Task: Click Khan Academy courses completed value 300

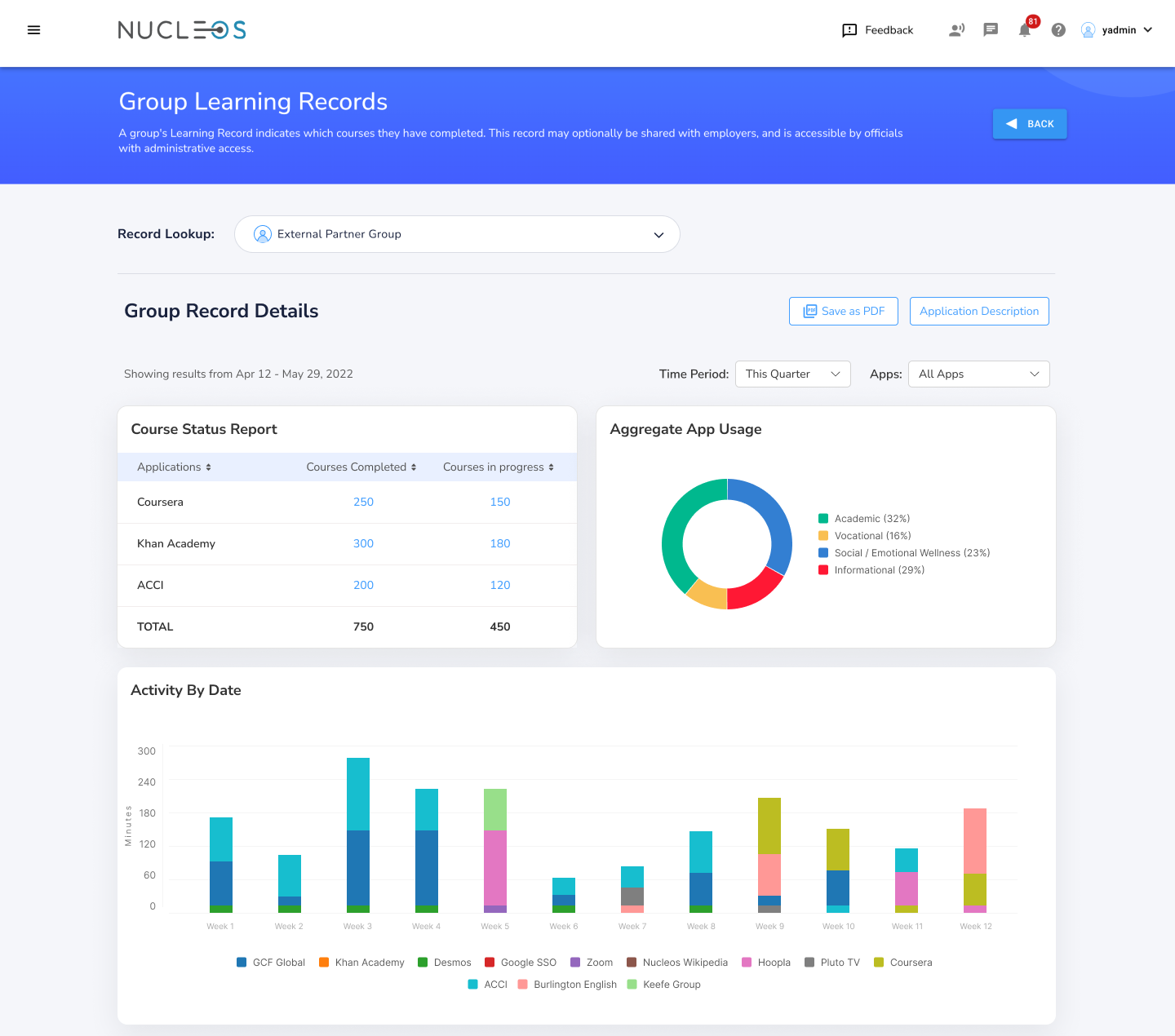Action: [363, 543]
